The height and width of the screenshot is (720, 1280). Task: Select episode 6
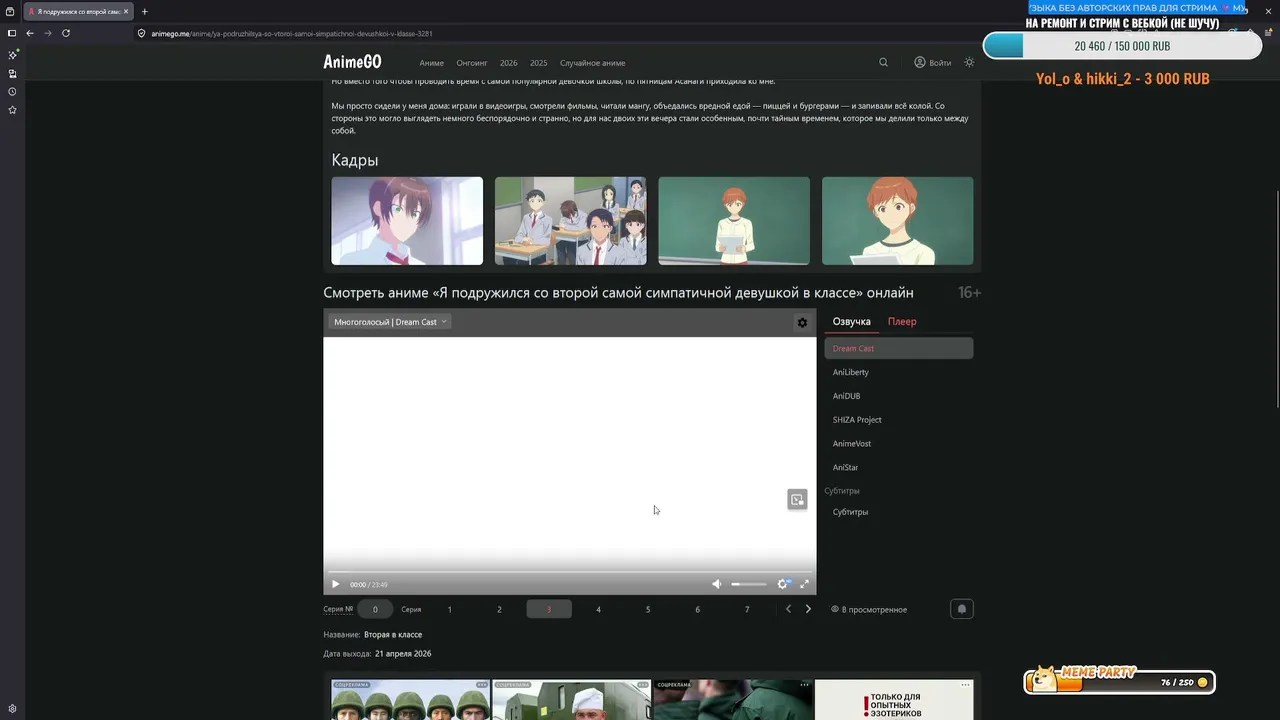pyautogui.click(x=697, y=609)
